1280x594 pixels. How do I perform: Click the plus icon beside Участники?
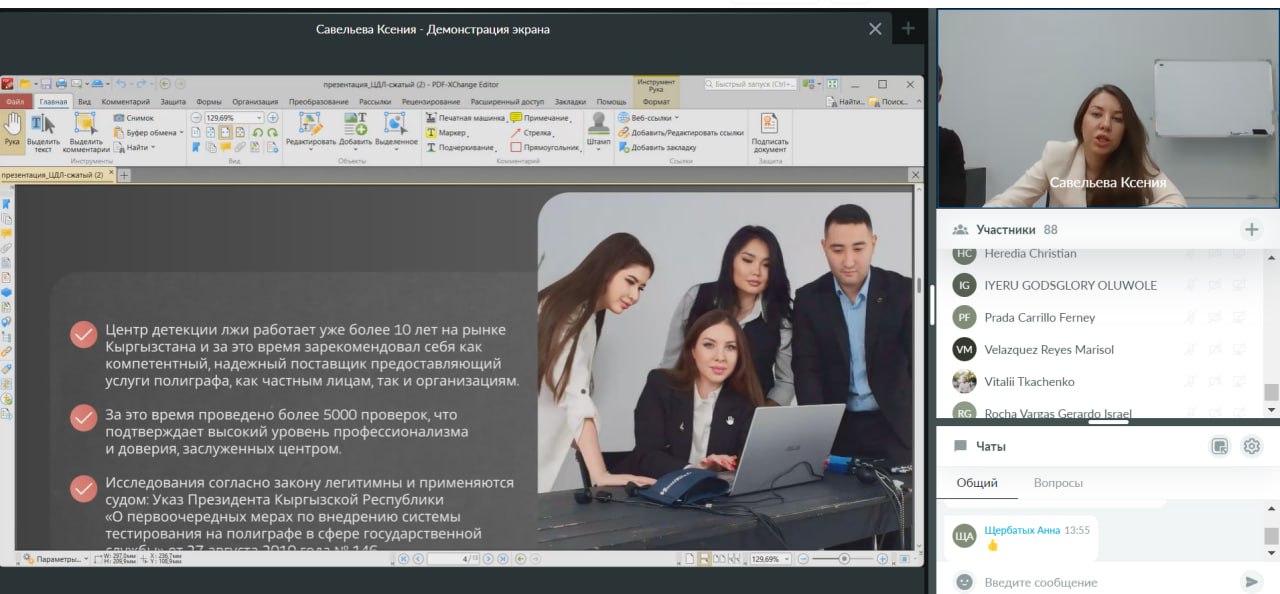coord(1251,230)
